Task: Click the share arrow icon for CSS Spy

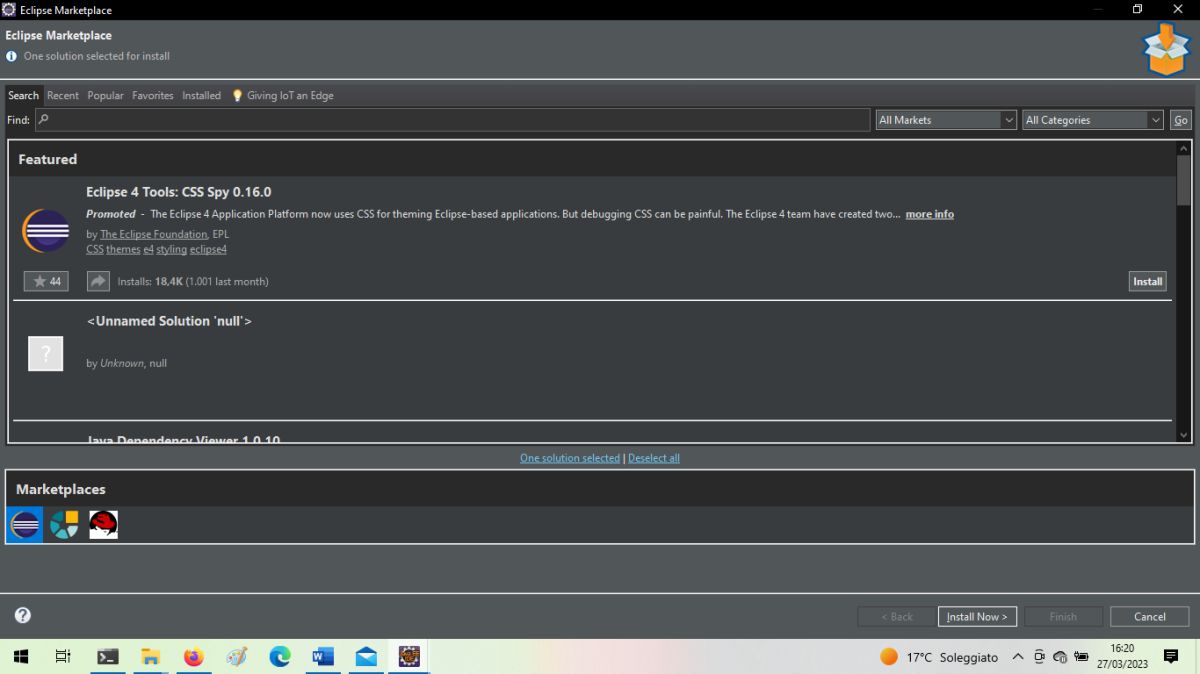Action: (98, 281)
